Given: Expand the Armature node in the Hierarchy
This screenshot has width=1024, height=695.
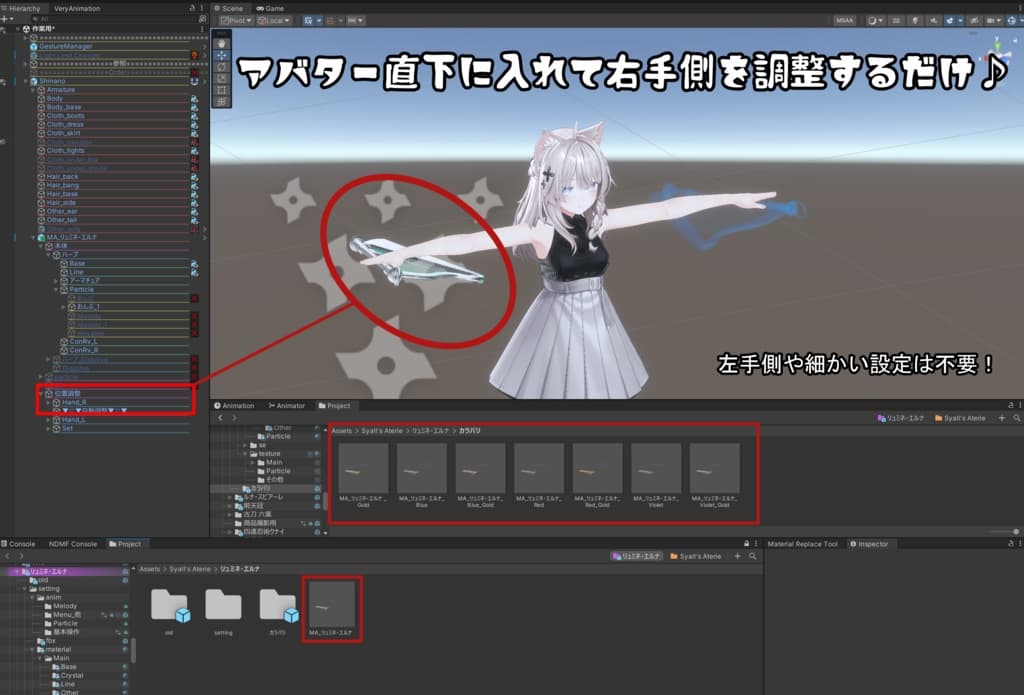Looking at the screenshot, I should tap(33, 90).
